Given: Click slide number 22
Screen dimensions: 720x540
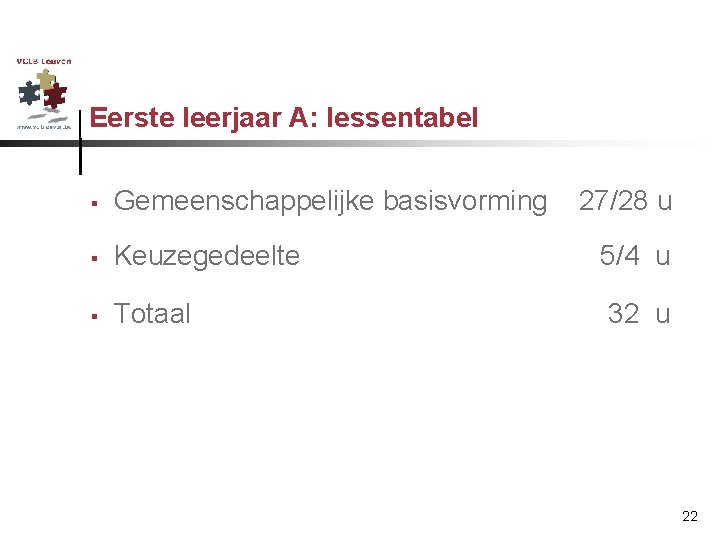Looking at the screenshot, I should point(690,516).
